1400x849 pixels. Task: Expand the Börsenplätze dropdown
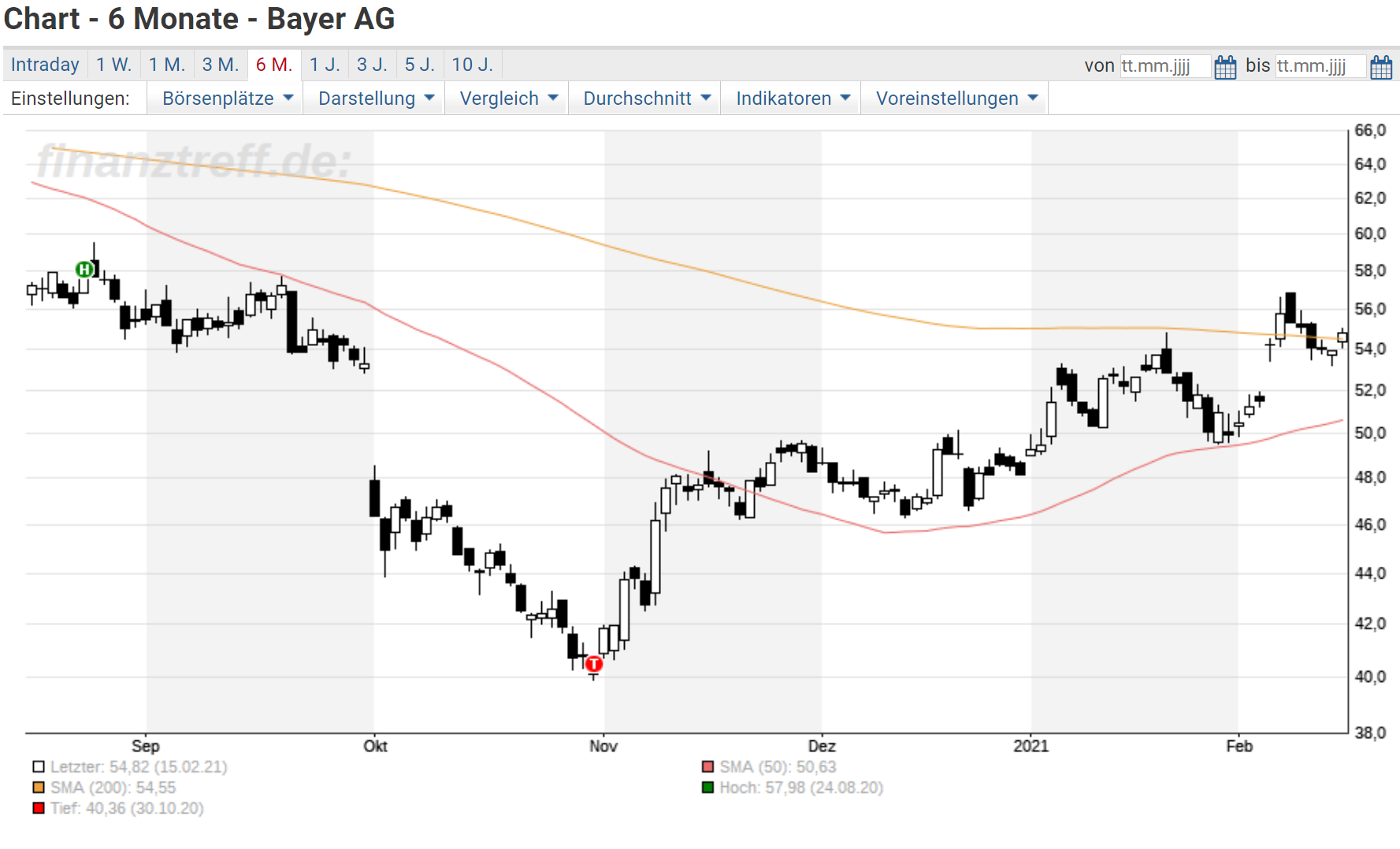coord(227,99)
